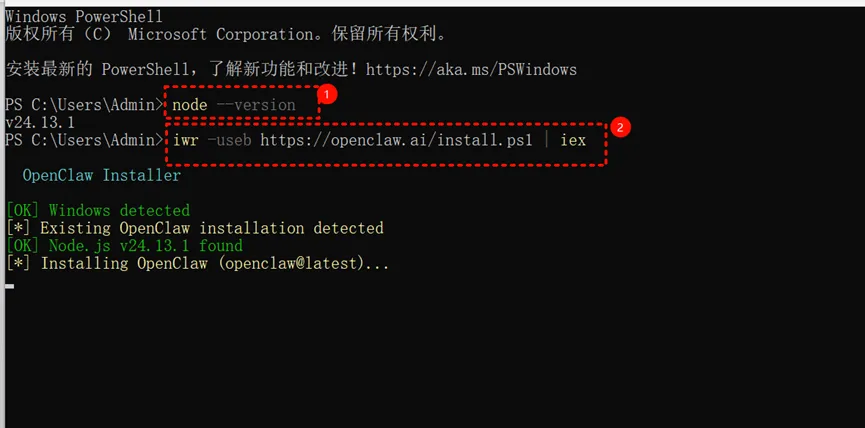Click the '-useb' parameter text
Screen dimensions: 865x428
(230, 140)
